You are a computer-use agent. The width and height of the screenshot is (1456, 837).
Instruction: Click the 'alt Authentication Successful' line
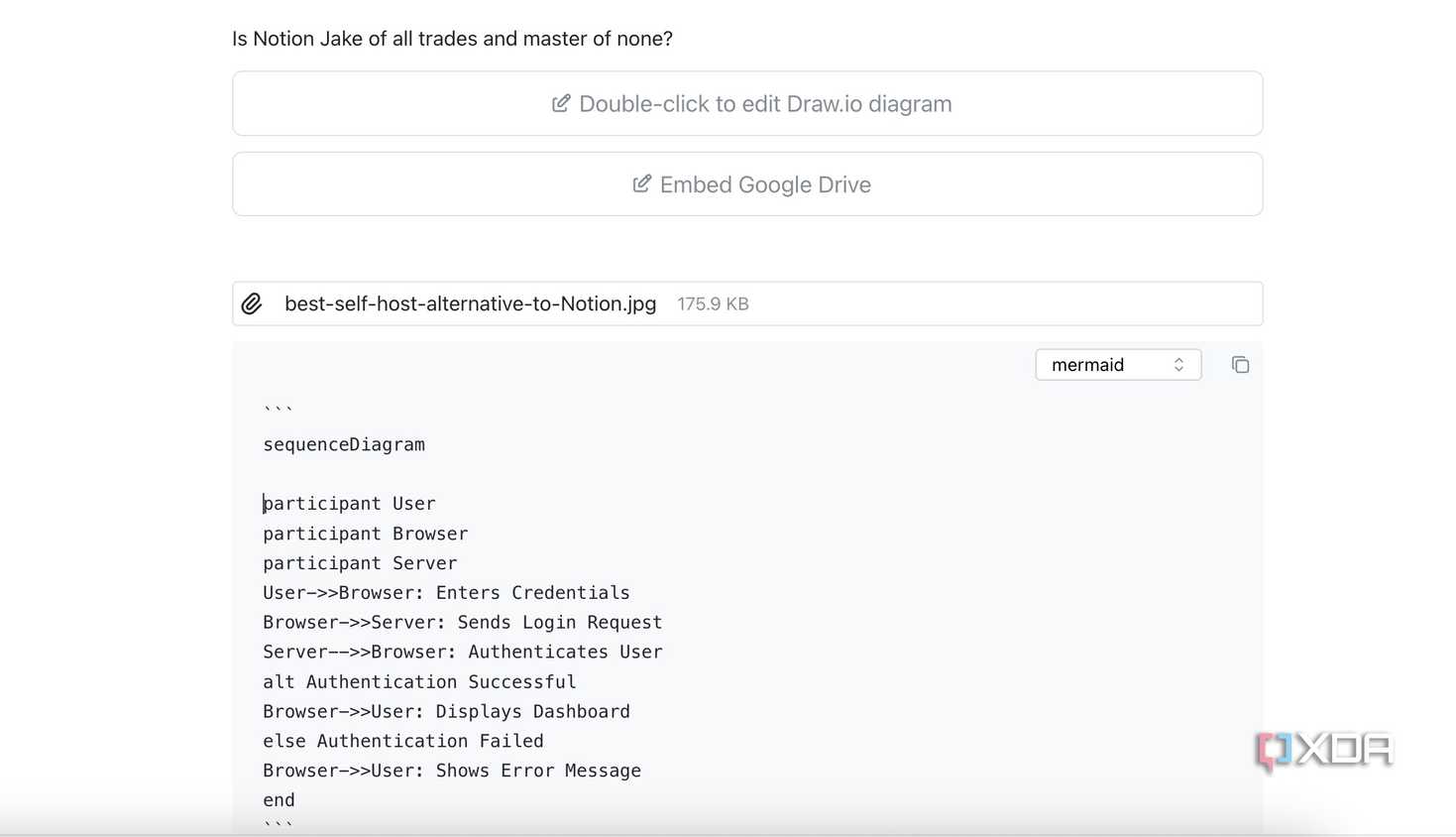pyautogui.click(x=419, y=681)
